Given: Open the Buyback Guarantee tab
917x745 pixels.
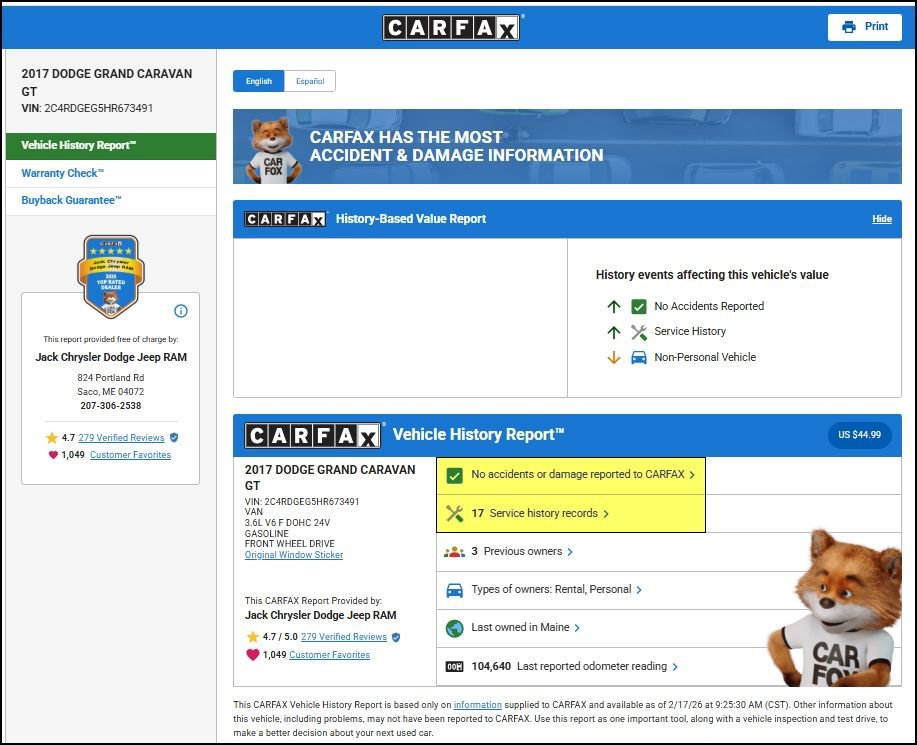Looking at the screenshot, I should (x=71, y=200).
